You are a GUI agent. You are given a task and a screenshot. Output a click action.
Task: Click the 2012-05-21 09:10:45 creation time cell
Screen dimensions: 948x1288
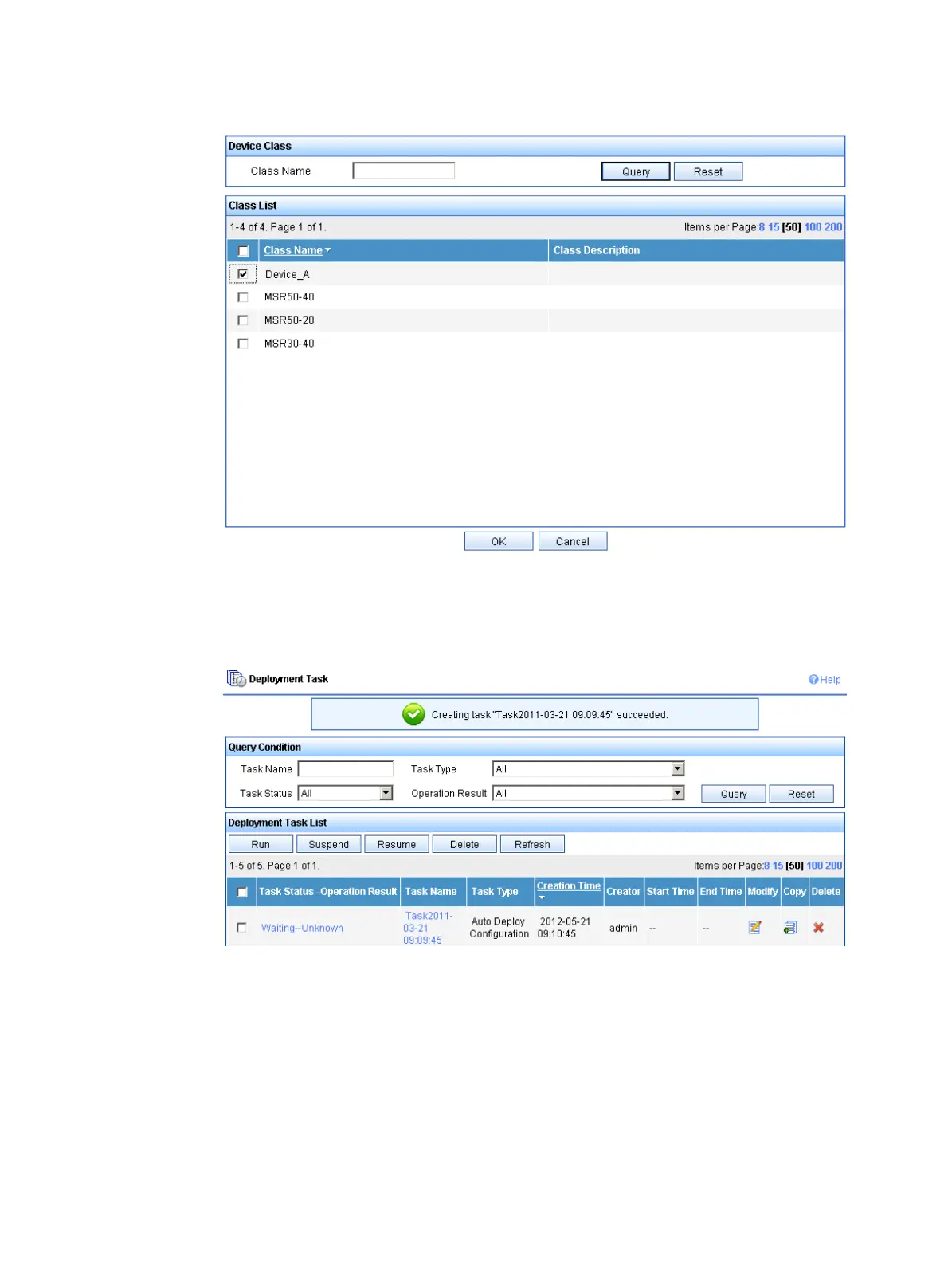pos(564,928)
